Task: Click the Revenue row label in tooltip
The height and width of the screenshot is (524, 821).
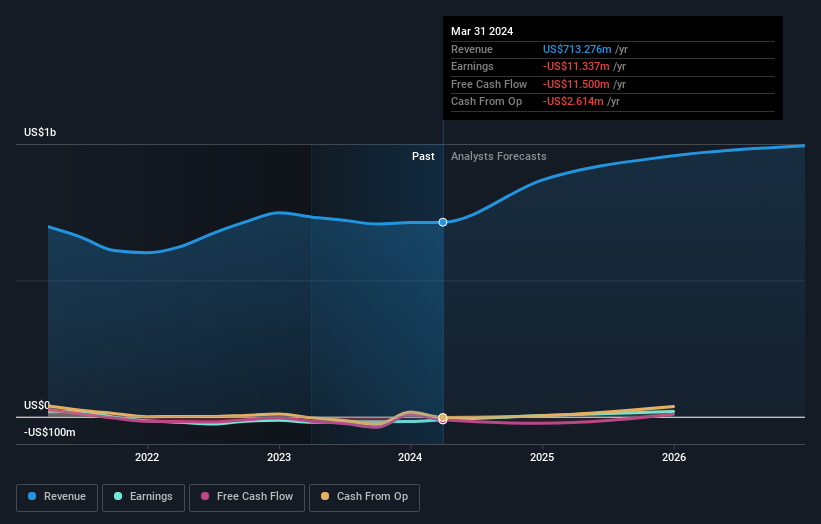Action: click(x=472, y=49)
